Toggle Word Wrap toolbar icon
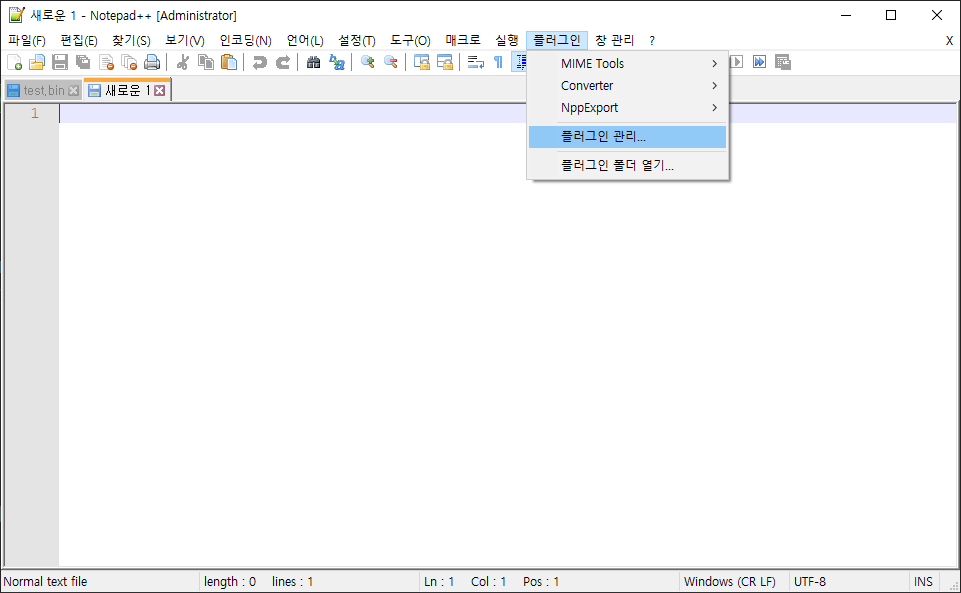This screenshot has width=961, height=593. tap(476, 62)
